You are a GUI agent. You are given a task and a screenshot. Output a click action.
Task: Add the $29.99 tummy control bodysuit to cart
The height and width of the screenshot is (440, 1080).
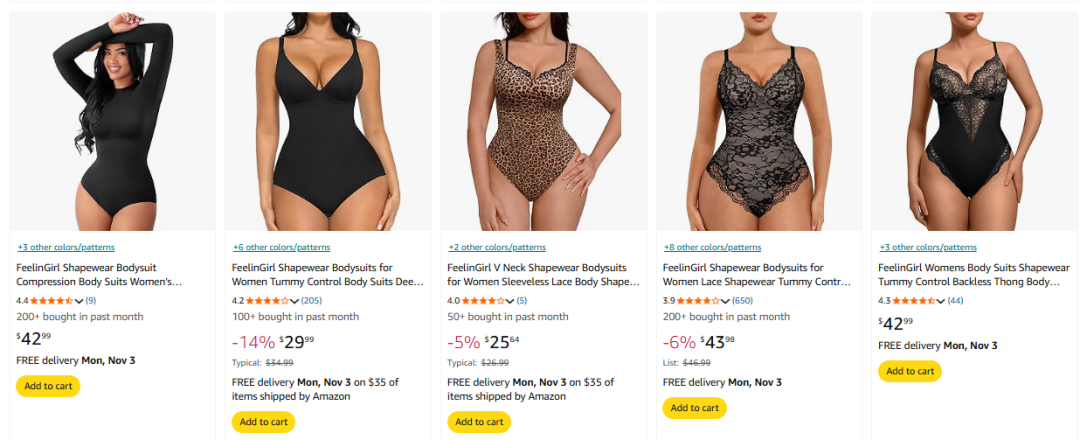(263, 422)
